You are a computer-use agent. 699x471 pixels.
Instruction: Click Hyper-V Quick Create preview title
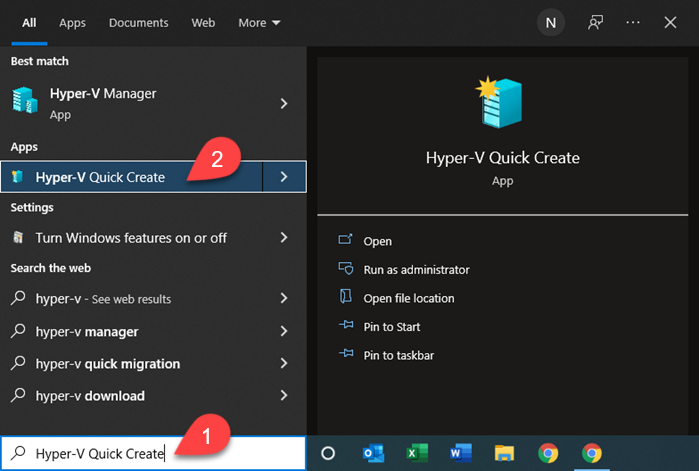pos(502,158)
